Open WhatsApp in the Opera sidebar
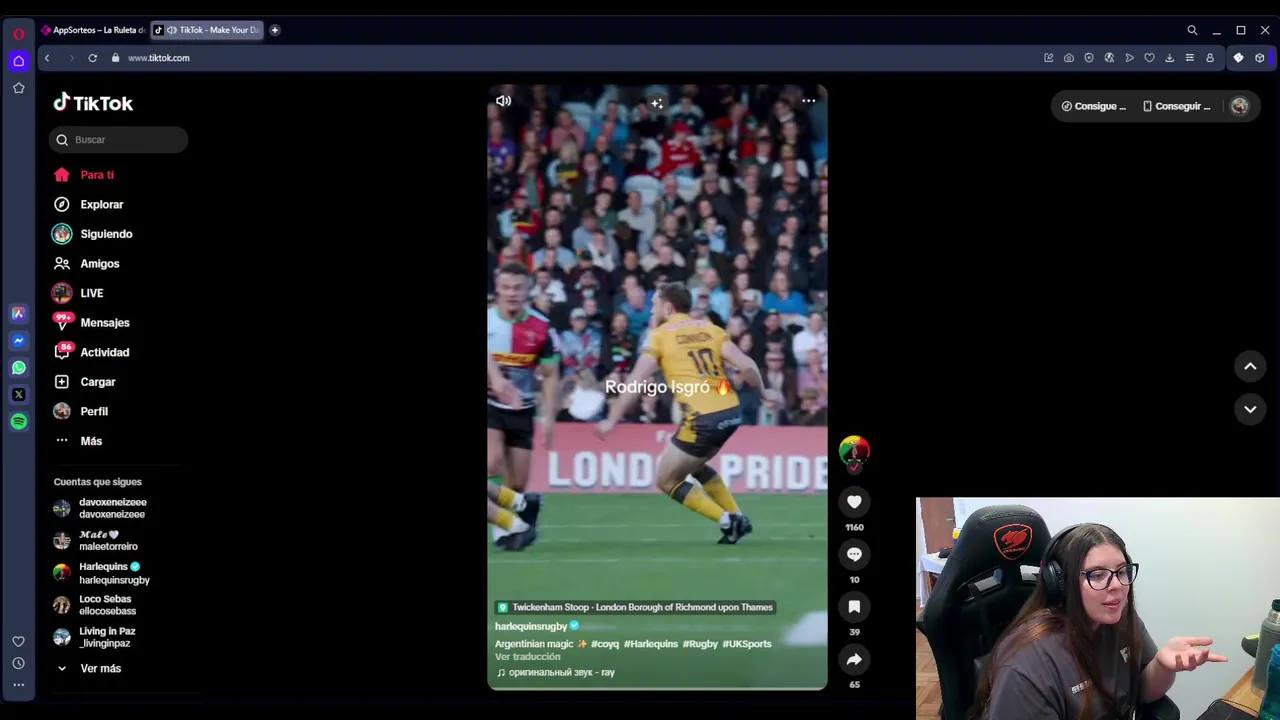 click(x=18, y=368)
